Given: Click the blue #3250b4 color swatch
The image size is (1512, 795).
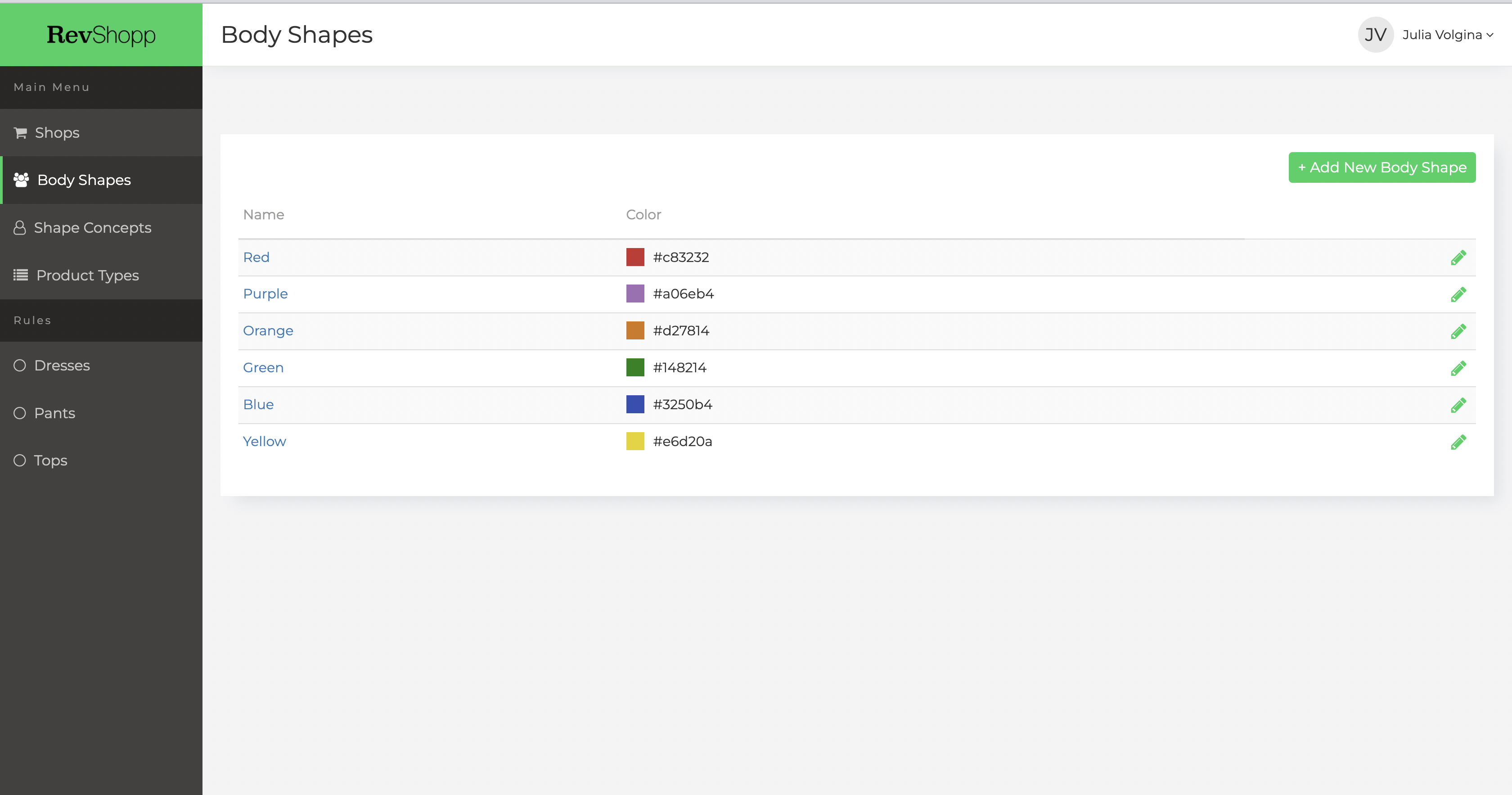Looking at the screenshot, I should 635,405.
